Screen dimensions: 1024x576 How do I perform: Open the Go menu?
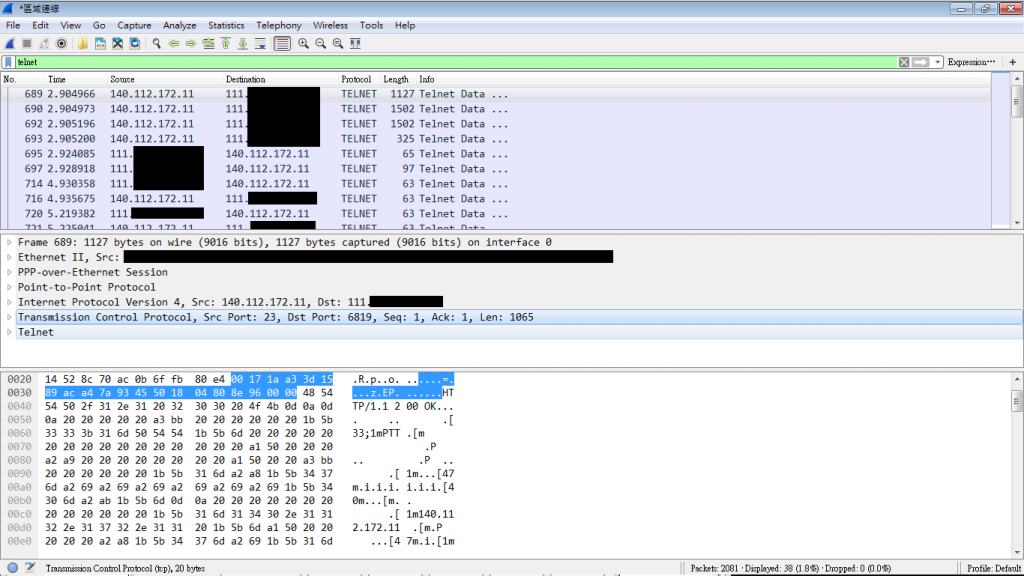(x=99, y=25)
